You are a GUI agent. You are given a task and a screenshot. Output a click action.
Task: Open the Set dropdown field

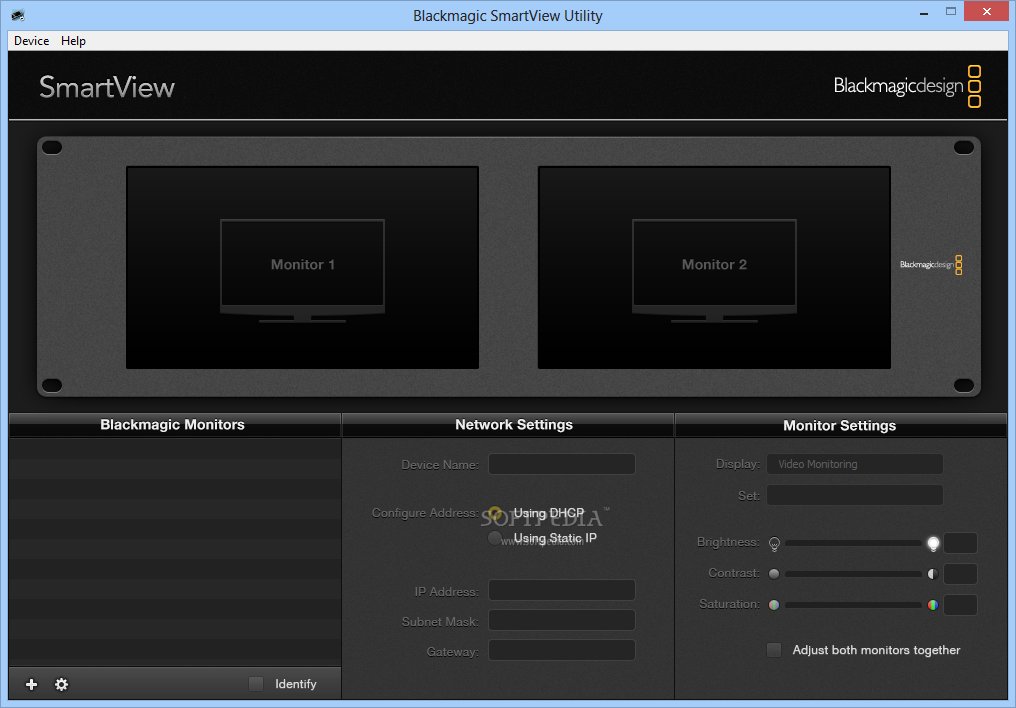tap(855, 496)
